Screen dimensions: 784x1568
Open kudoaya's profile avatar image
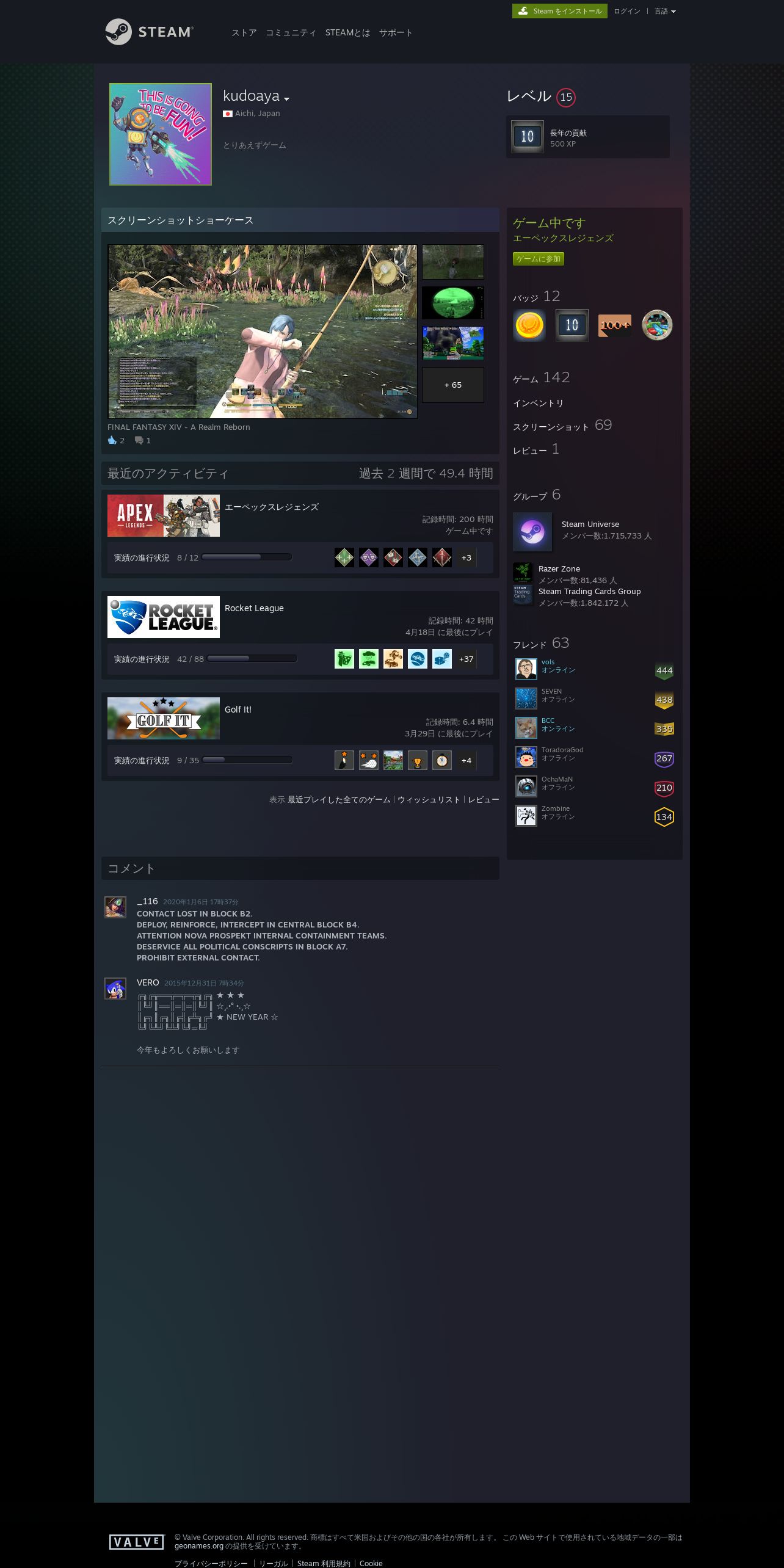[x=161, y=134]
